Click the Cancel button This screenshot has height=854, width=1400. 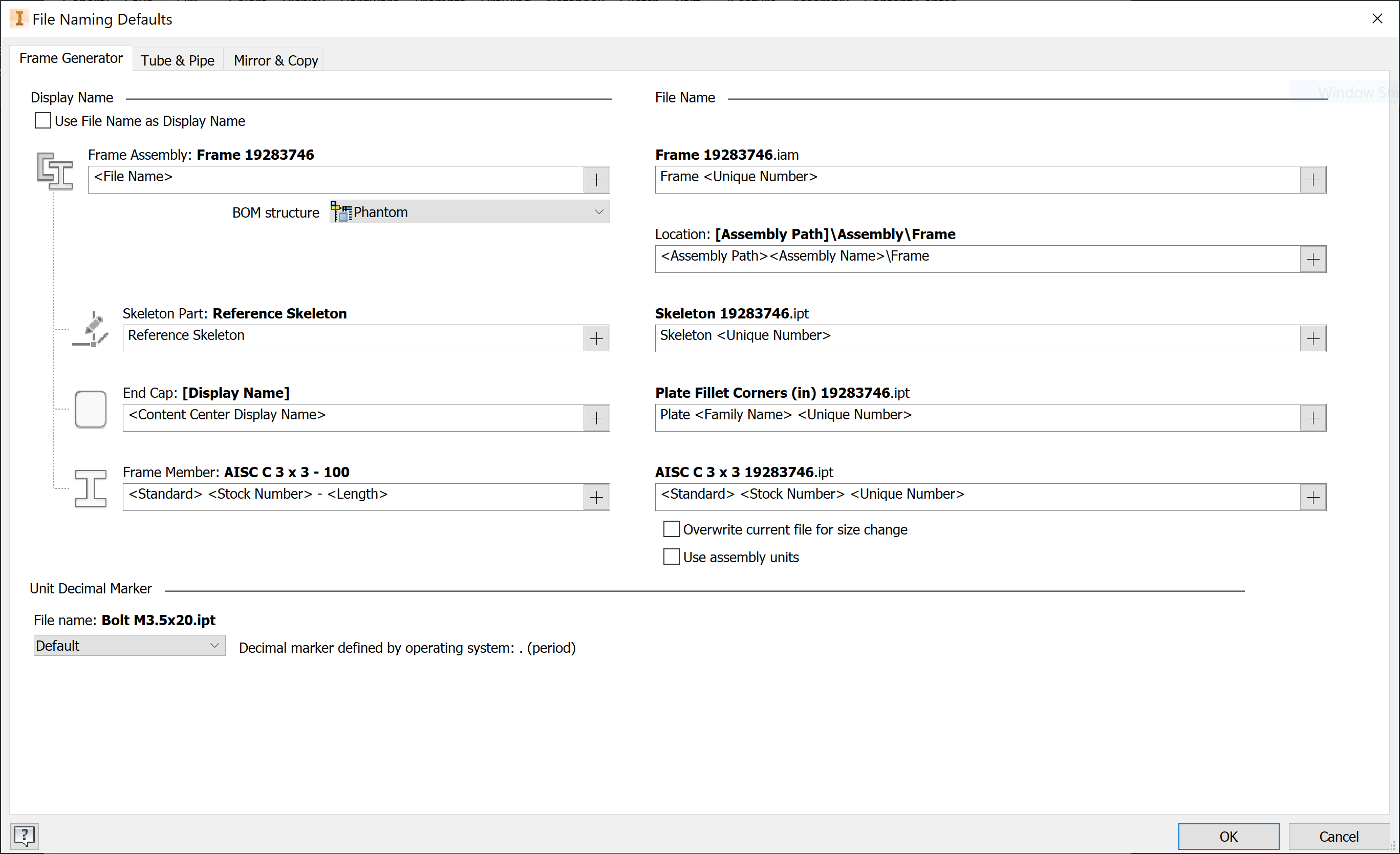point(1338,836)
